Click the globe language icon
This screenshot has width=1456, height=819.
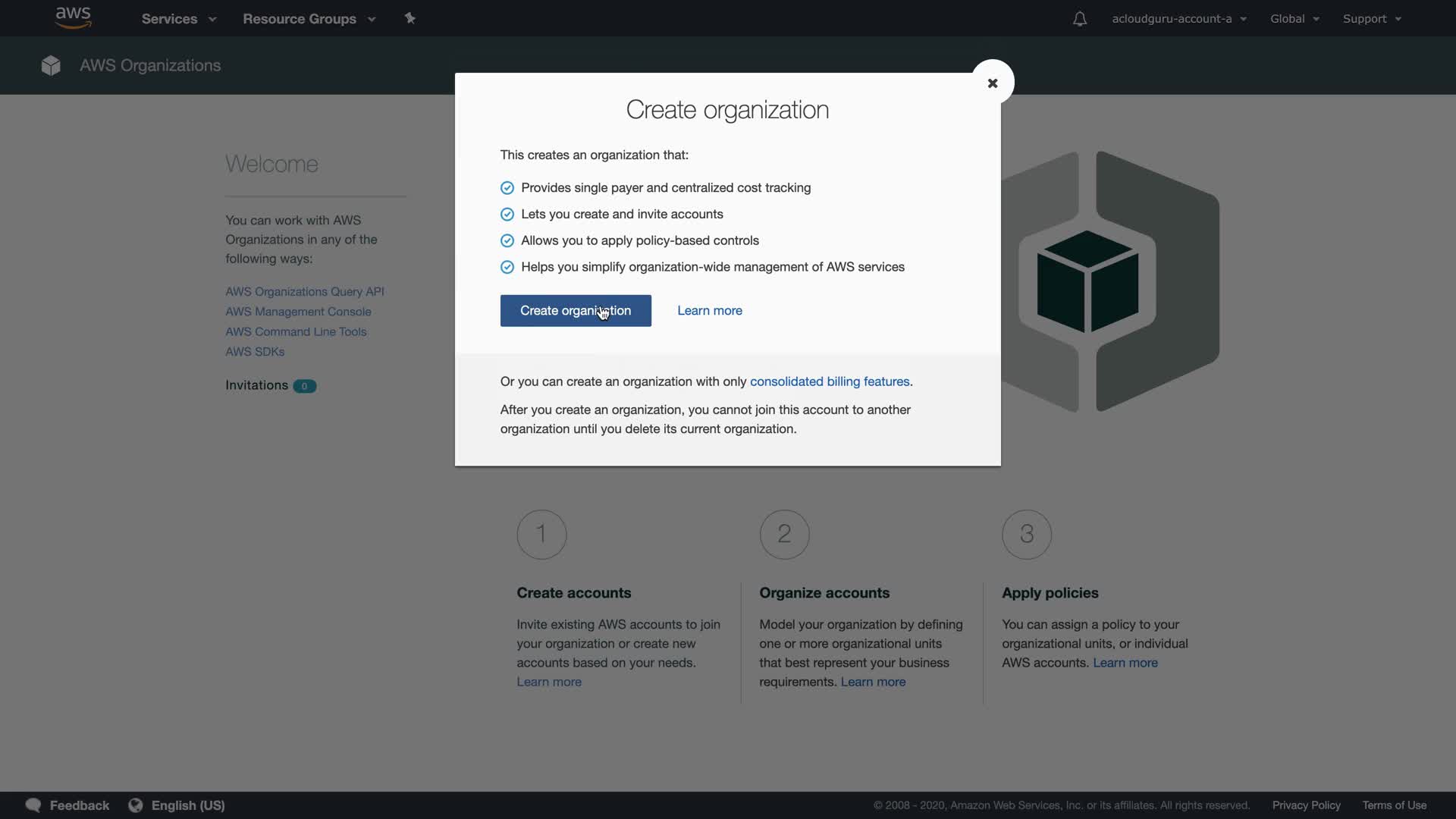click(136, 805)
